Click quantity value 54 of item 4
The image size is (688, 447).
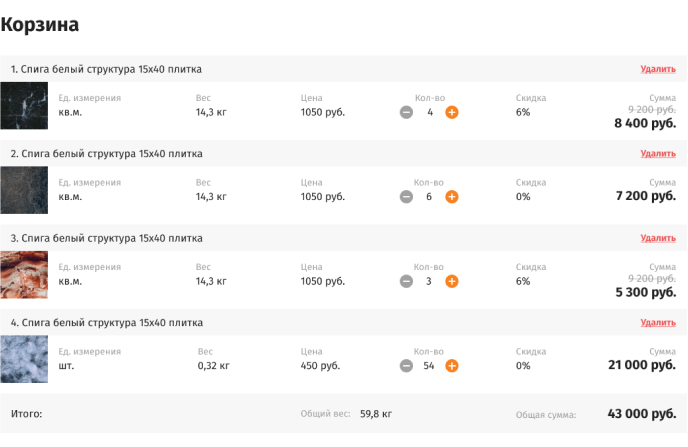point(429,365)
